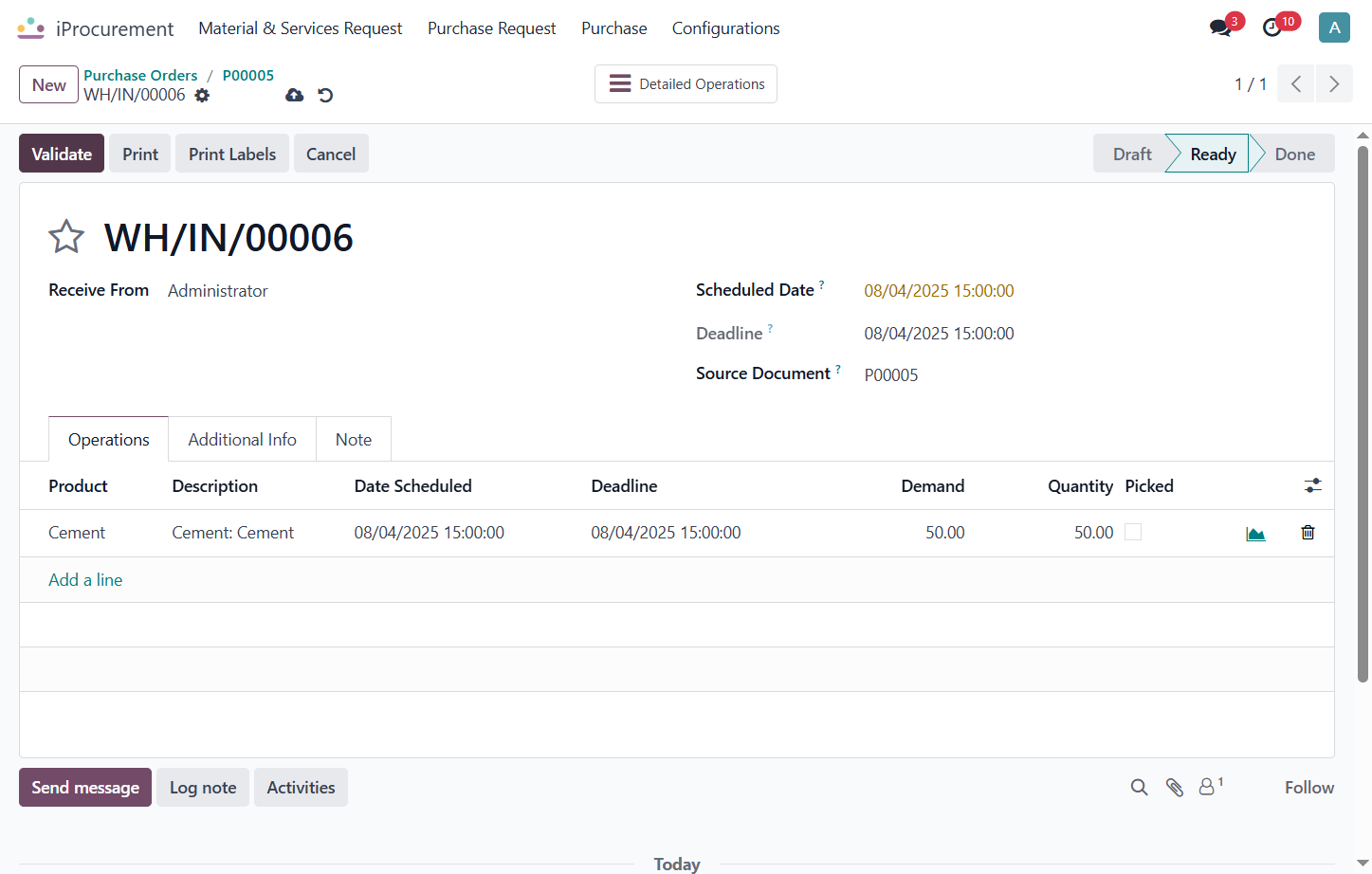Tick the Picked checkbox for Cement
Image resolution: width=1372 pixels, height=874 pixels.
[1133, 532]
